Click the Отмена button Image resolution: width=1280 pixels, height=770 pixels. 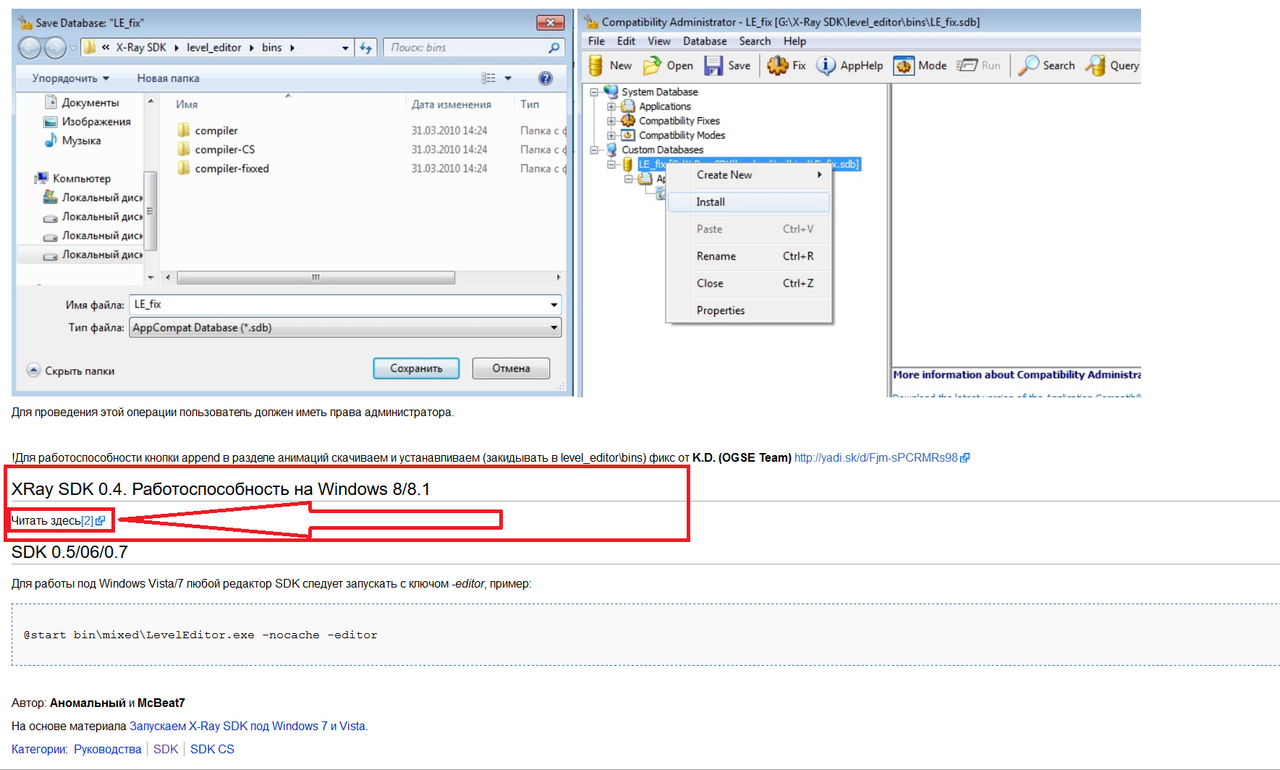point(511,368)
